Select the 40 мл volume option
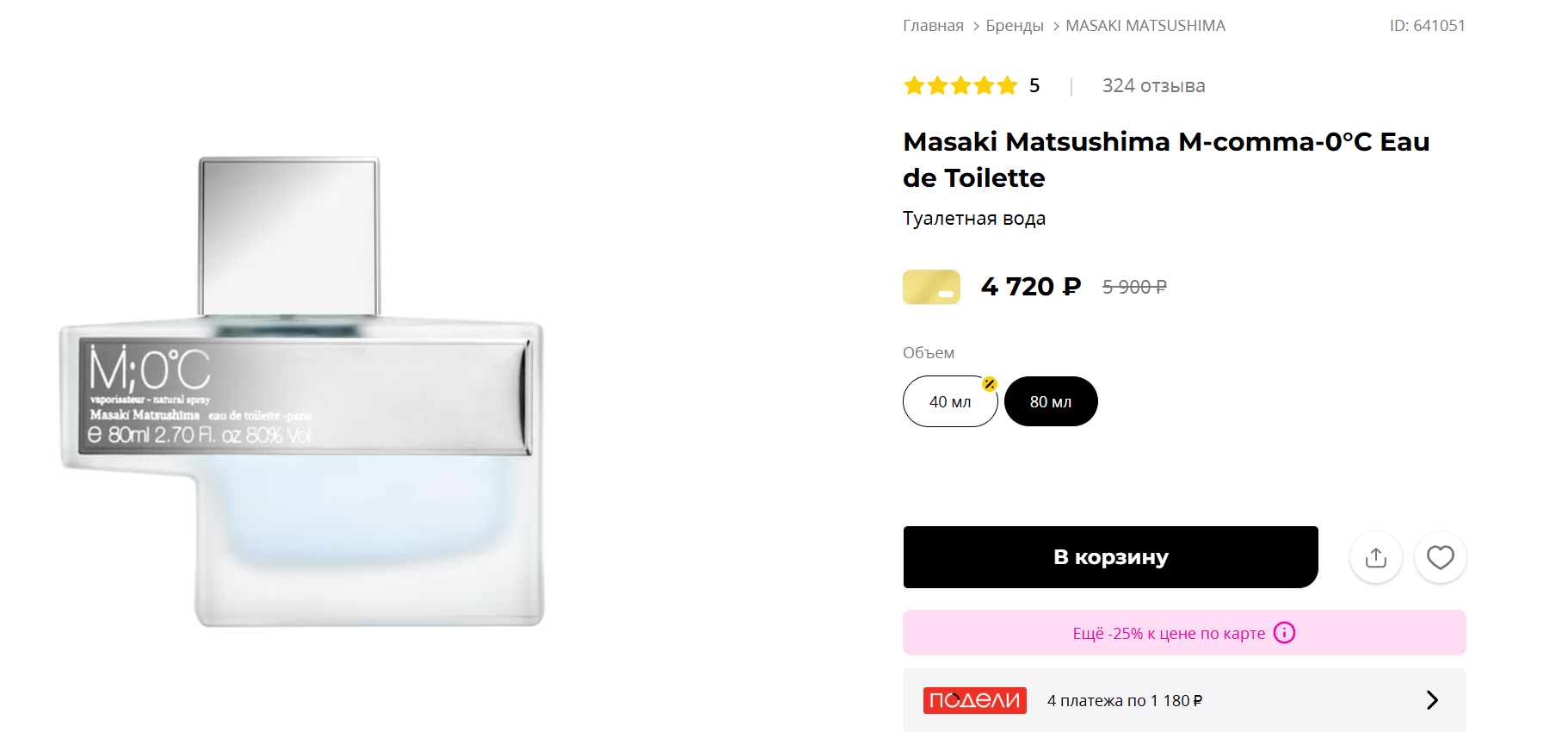Image resolution: width=1568 pixels, height=732 pixels. click(x=950, y=401)
